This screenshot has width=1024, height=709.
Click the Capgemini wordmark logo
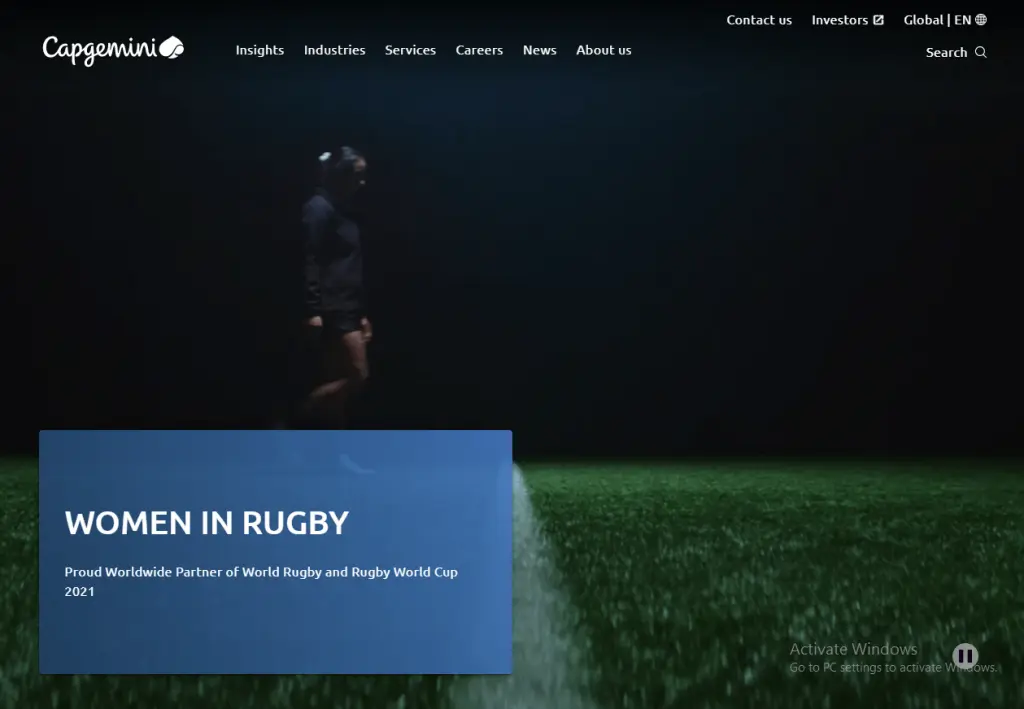pos(113,50)
